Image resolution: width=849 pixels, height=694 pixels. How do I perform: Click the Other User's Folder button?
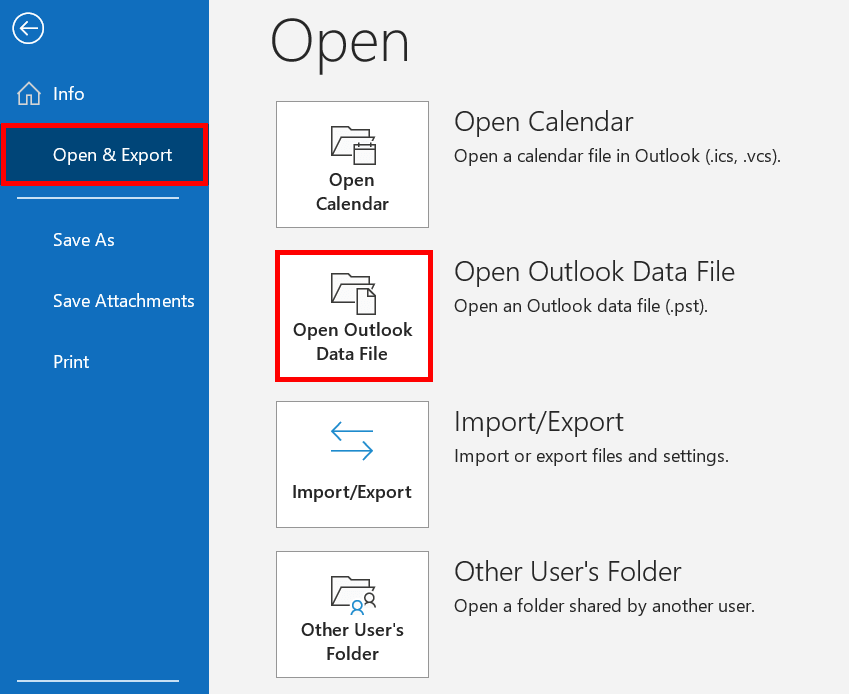coord(352,614)
